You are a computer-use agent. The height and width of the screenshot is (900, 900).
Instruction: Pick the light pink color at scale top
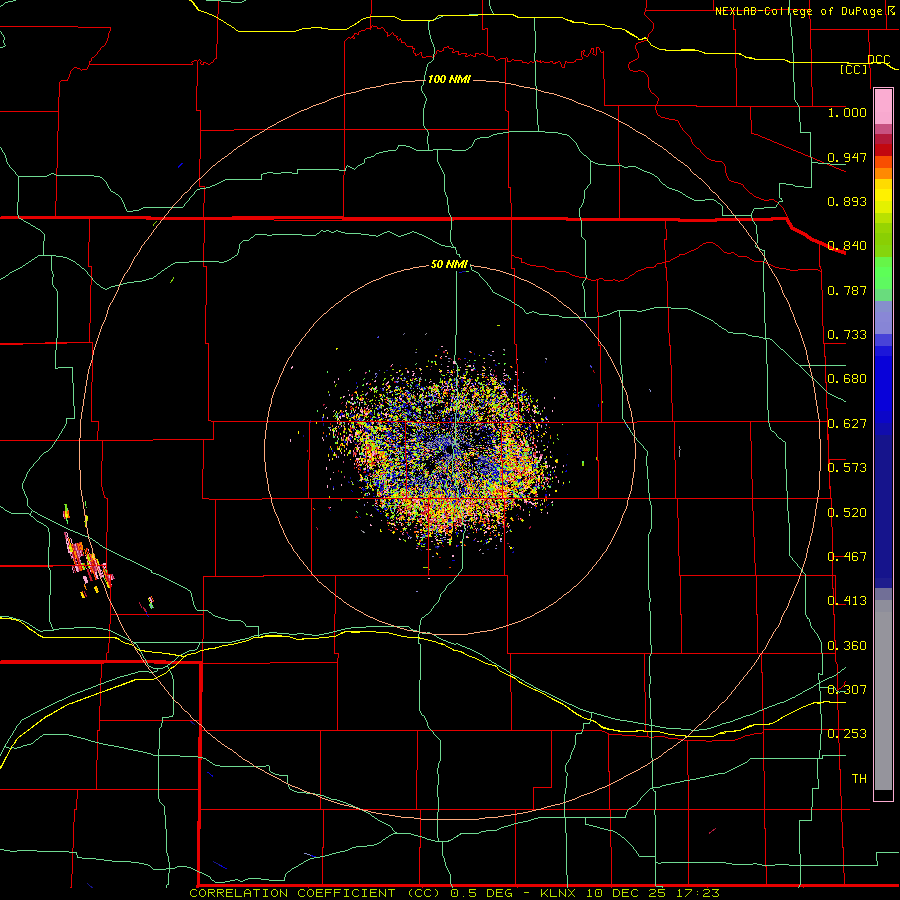tap(883, 107)
